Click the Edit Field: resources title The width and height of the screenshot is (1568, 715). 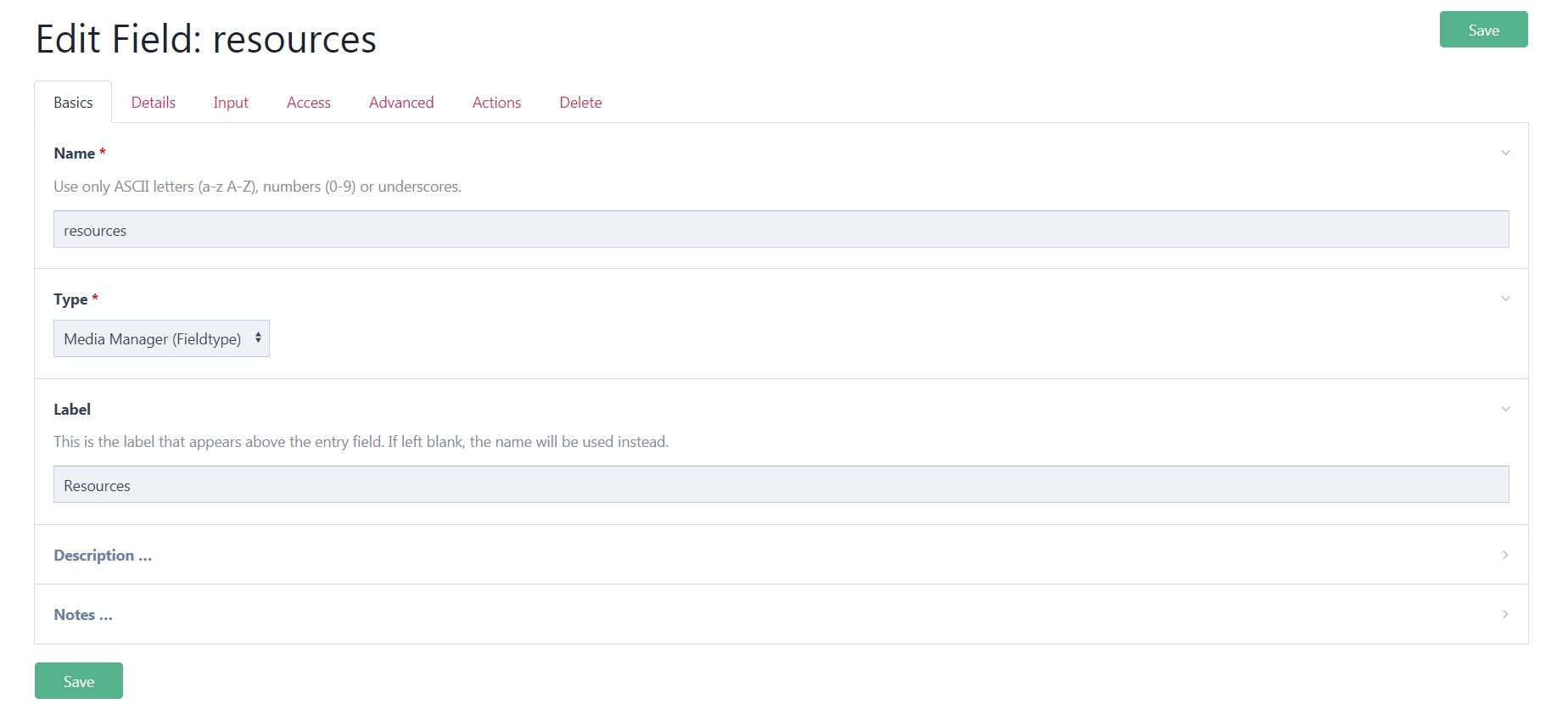[206, 39]
